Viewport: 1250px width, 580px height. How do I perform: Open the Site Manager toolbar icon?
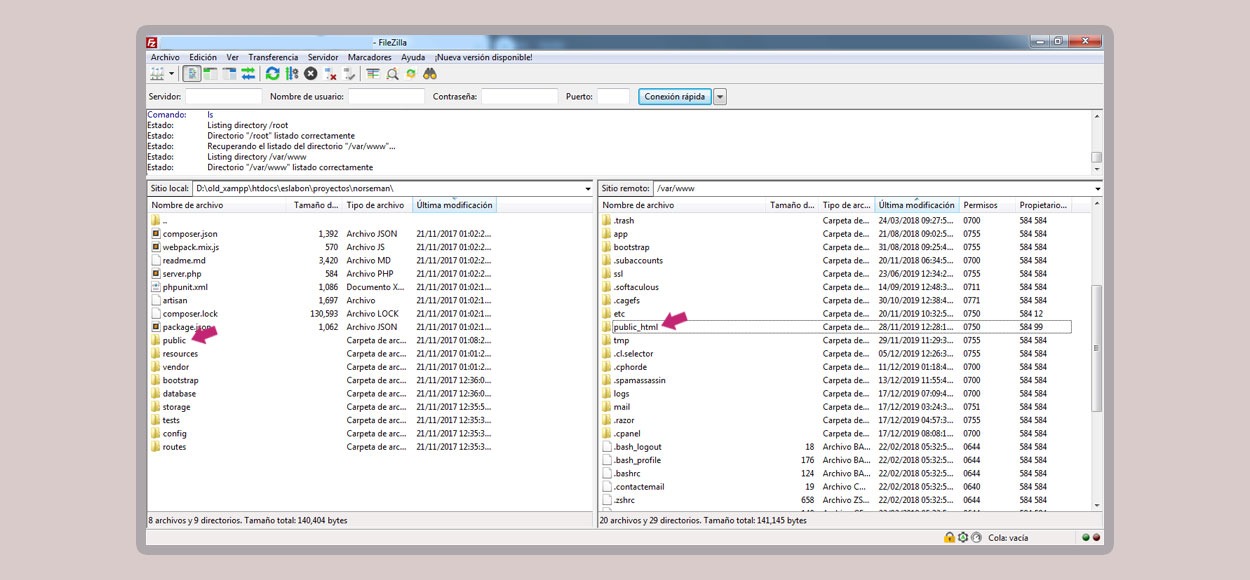coord(157,73)
